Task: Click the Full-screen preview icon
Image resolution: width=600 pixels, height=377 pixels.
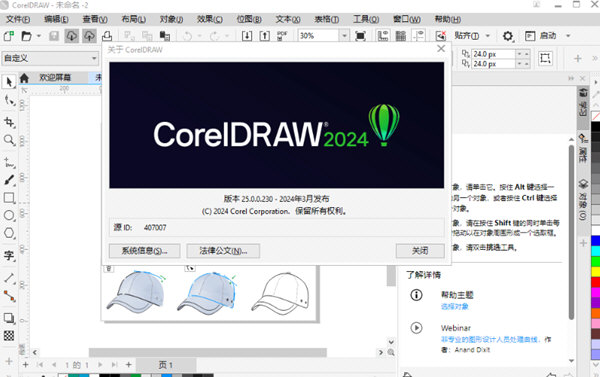Action: click(x=360, y=36)
